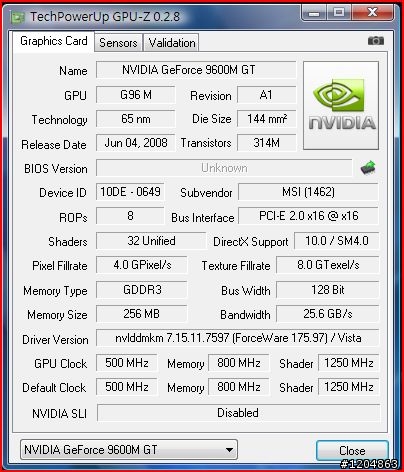404x472 pixels.
Task: Click the BIOS Version field showing Unknown
Action: click(x=224, y=168)
